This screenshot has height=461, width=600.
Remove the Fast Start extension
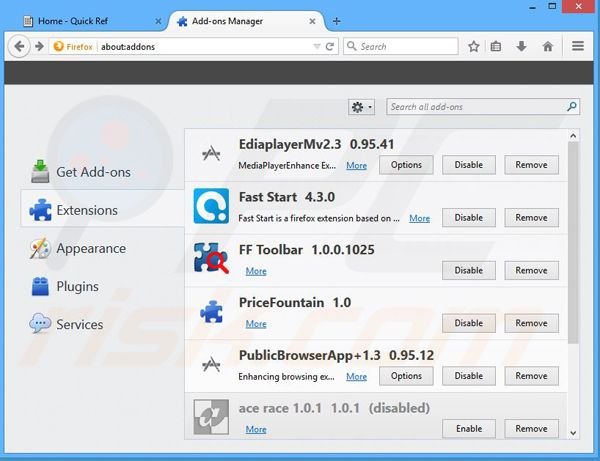click(531, 218)
